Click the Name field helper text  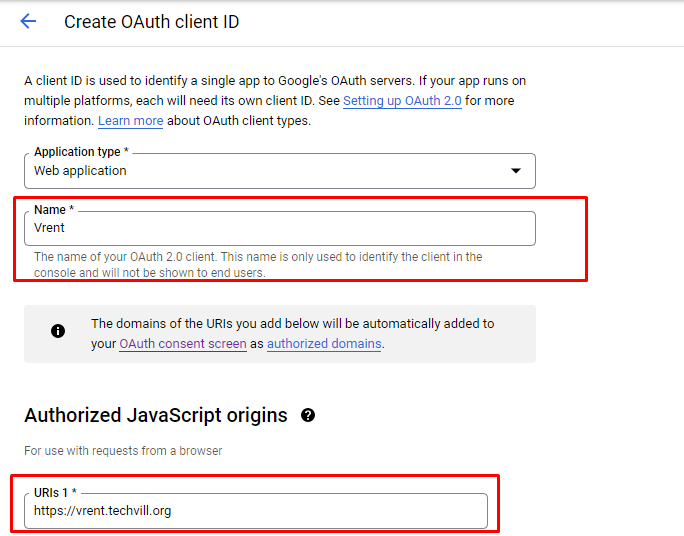pos(258,264)
